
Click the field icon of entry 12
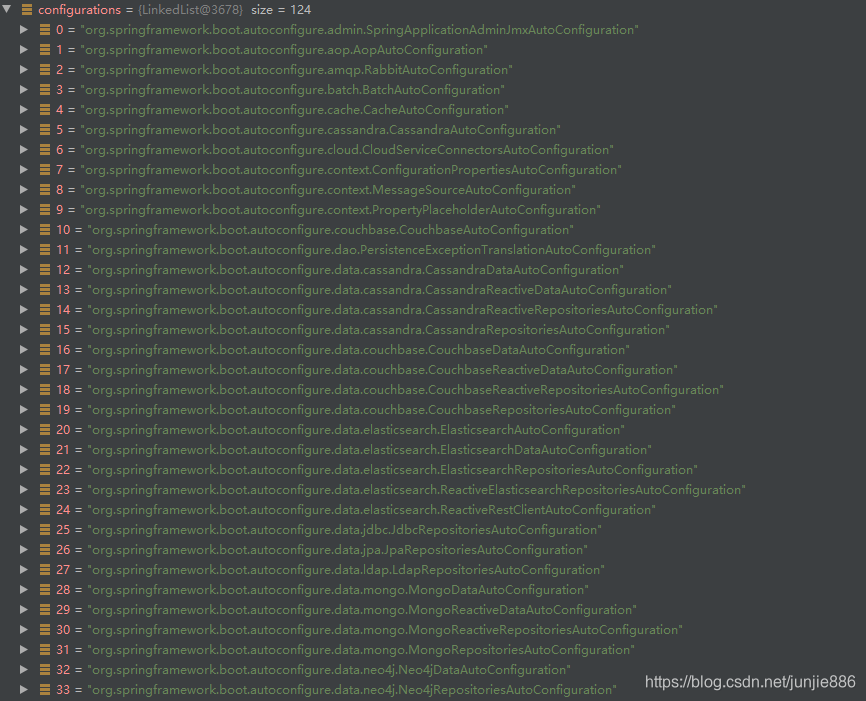pos(45,270)
